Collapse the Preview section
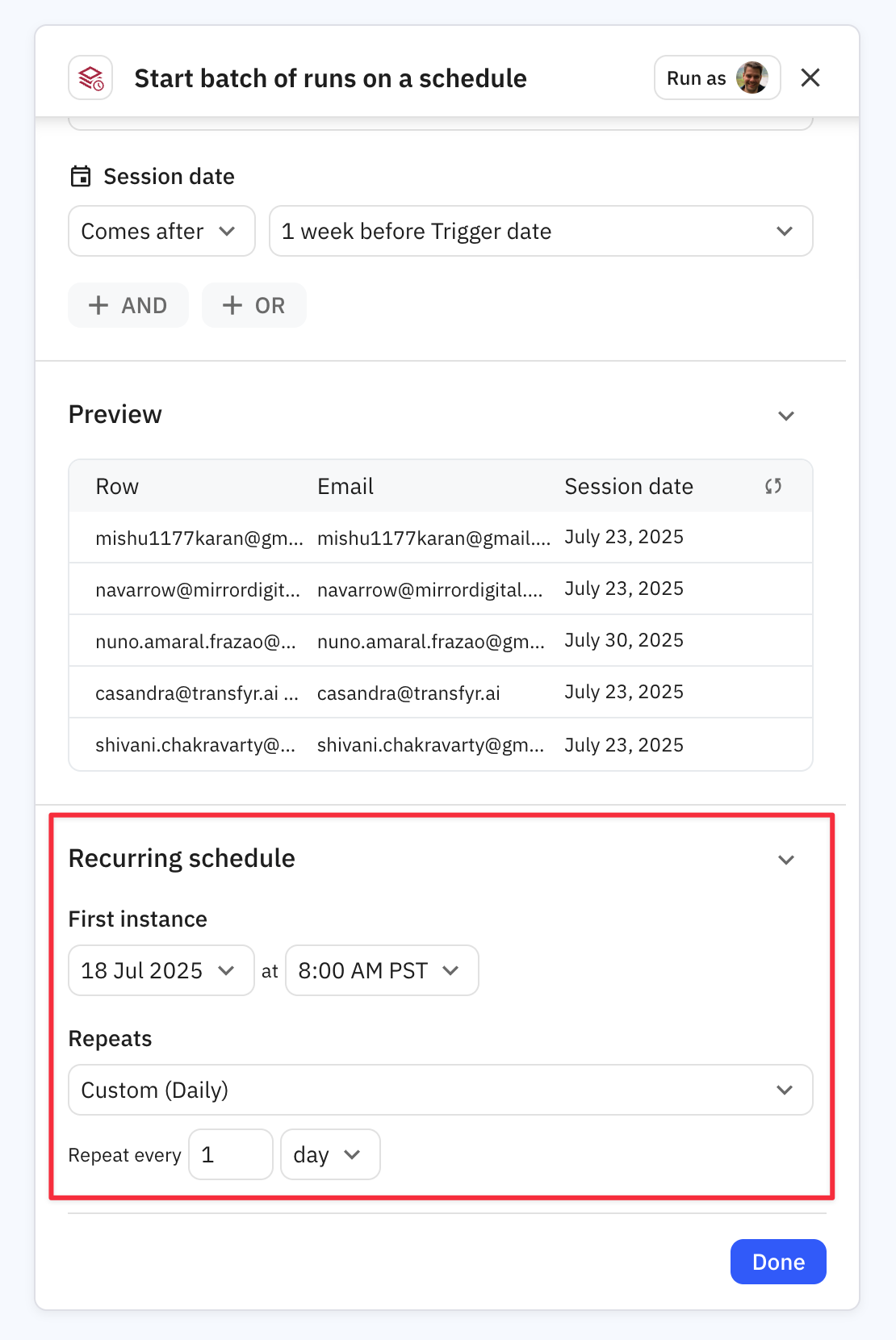The image size is (896, 1340). pos(785,416)
